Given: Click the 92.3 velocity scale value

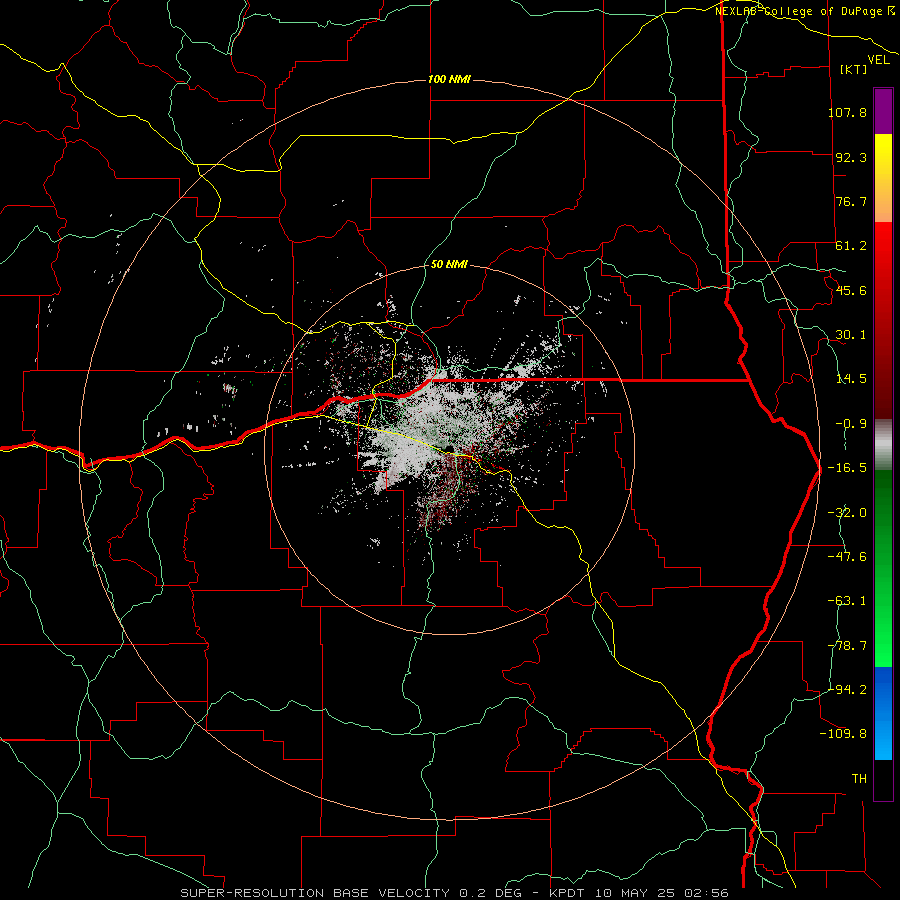Looking at the screenshot, I should [x=851, y=157].
